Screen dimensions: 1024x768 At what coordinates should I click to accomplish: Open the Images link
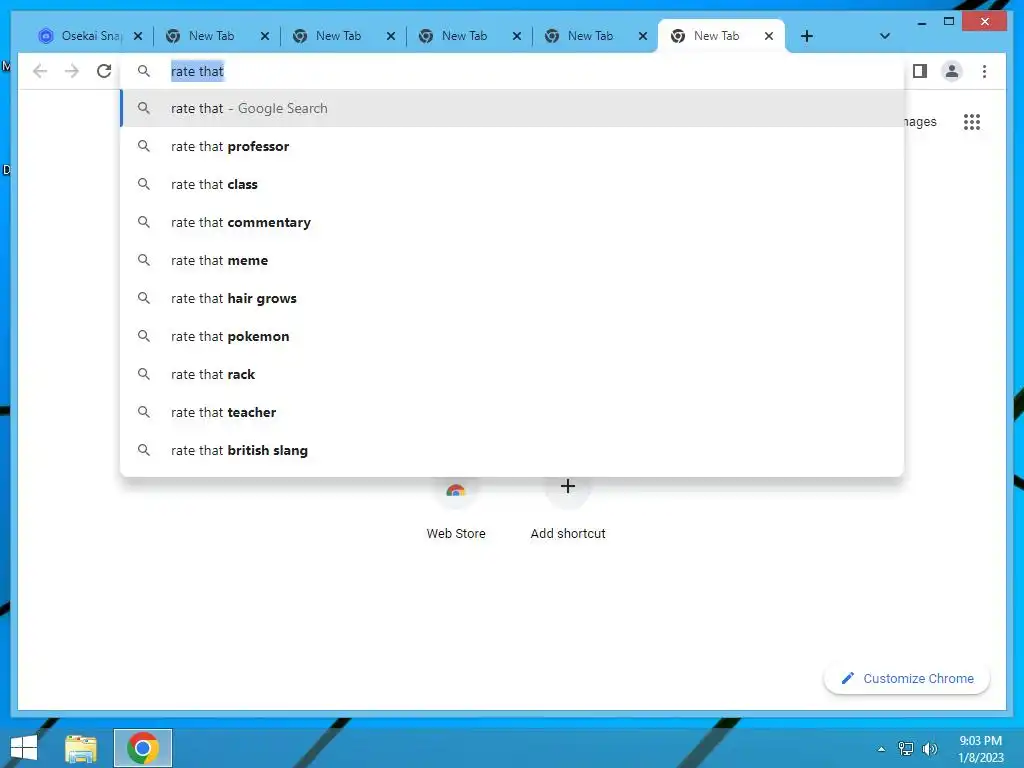(920, 121)
